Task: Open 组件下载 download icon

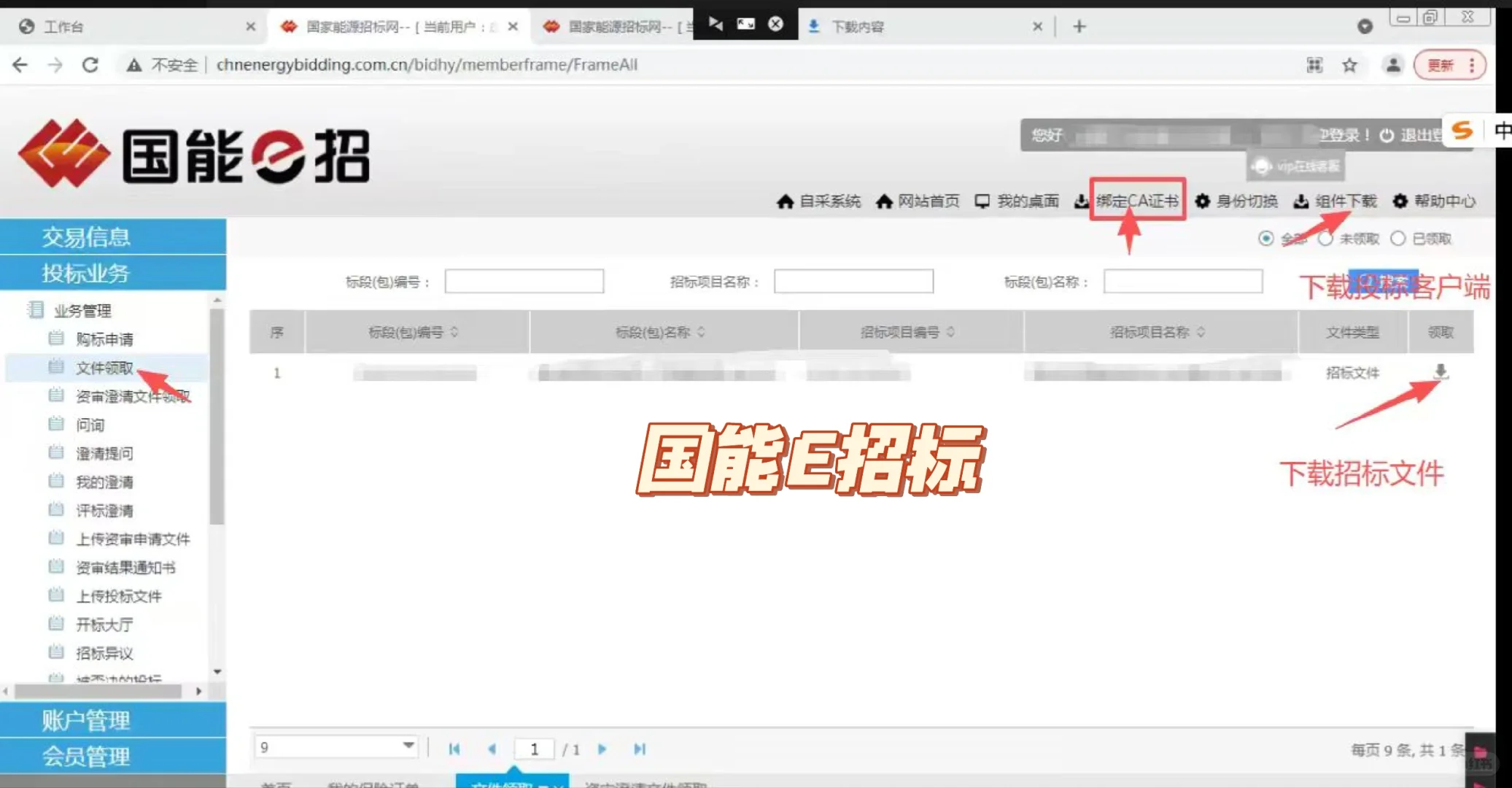Action: click(x=1333, y=201)
